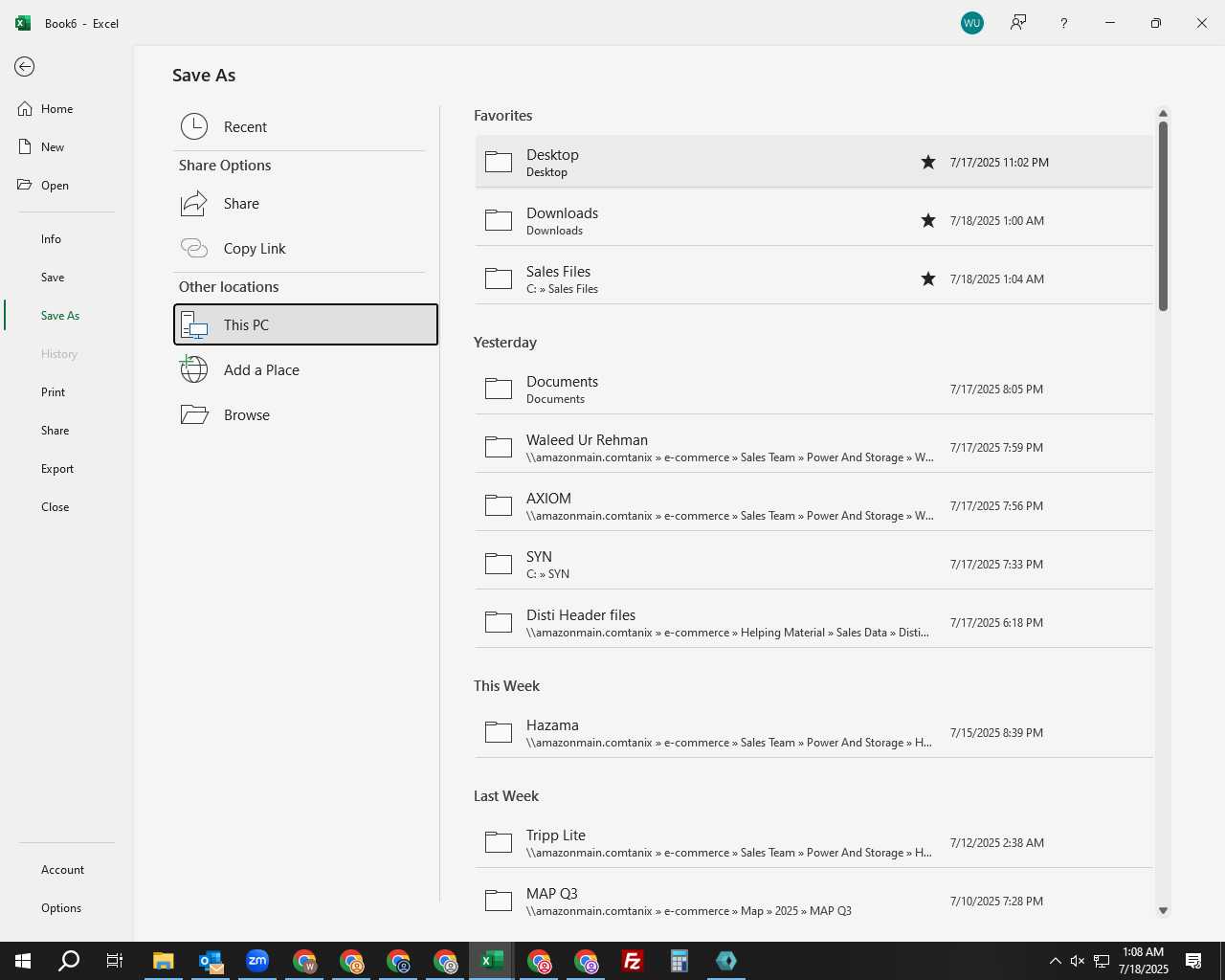Open the Disti Header files folder
1225x980 pixels.
pyautogui.click(x=813, y=622)
